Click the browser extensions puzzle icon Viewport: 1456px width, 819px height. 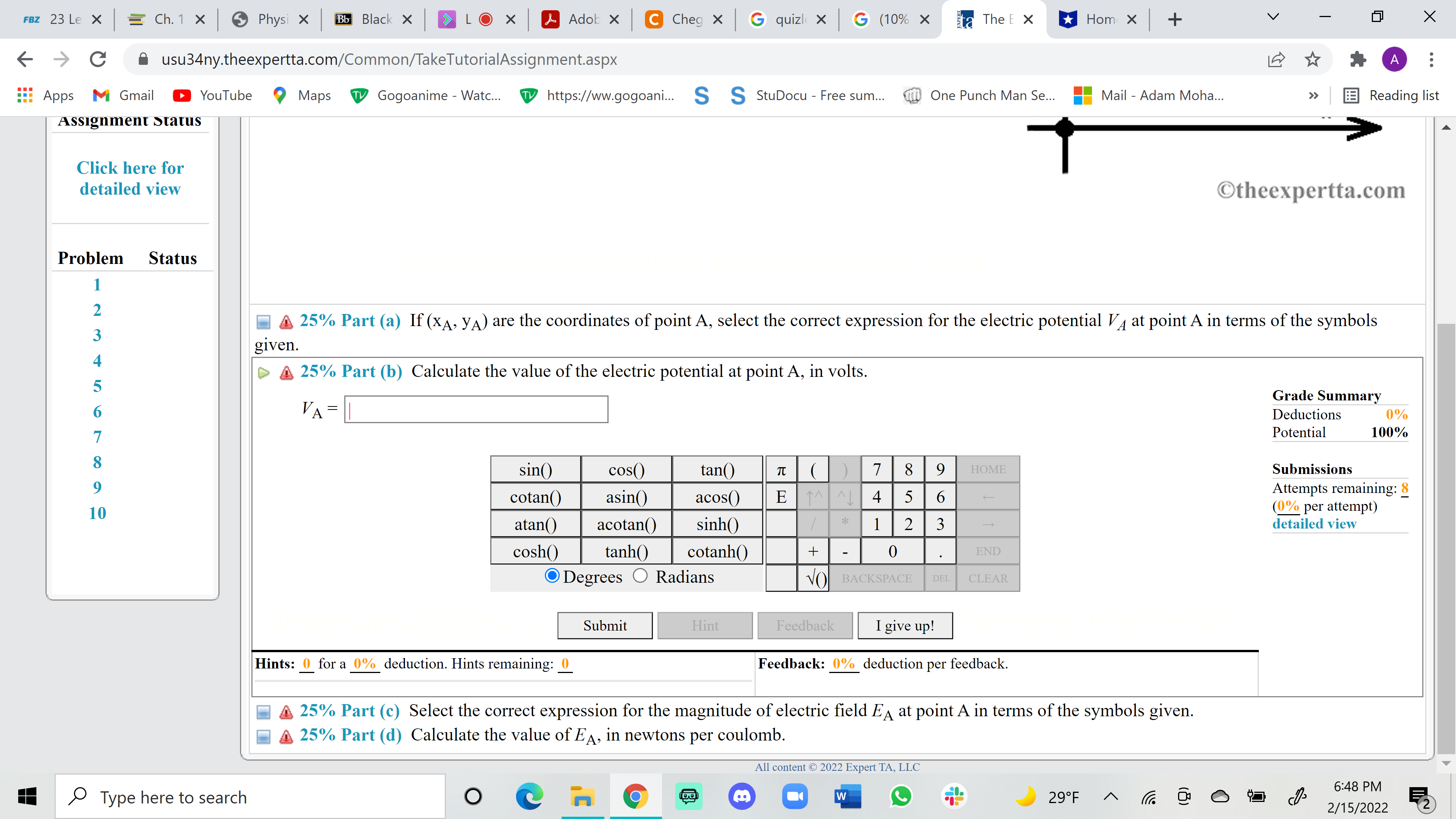coord(1359,60)
